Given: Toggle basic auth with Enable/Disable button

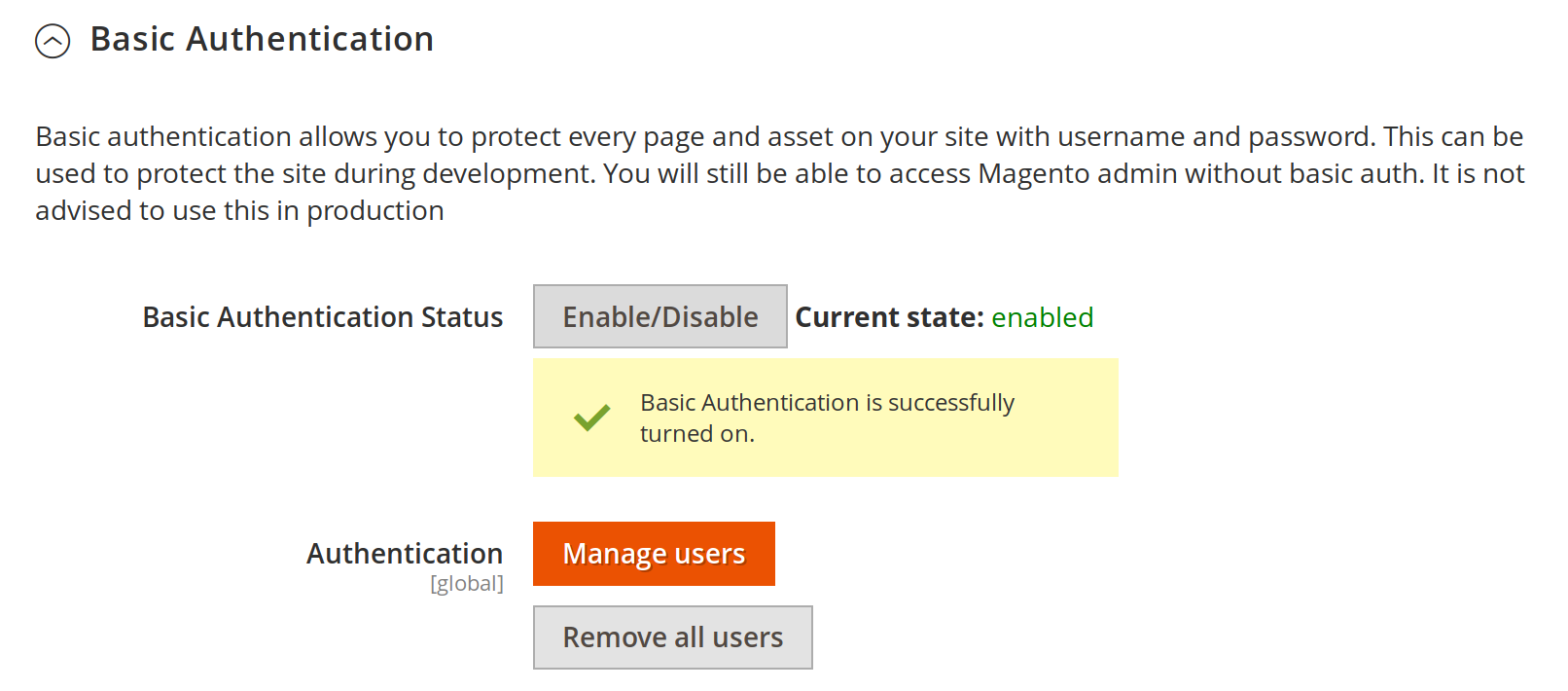Looking at the screenshot, I should (659, 316).
